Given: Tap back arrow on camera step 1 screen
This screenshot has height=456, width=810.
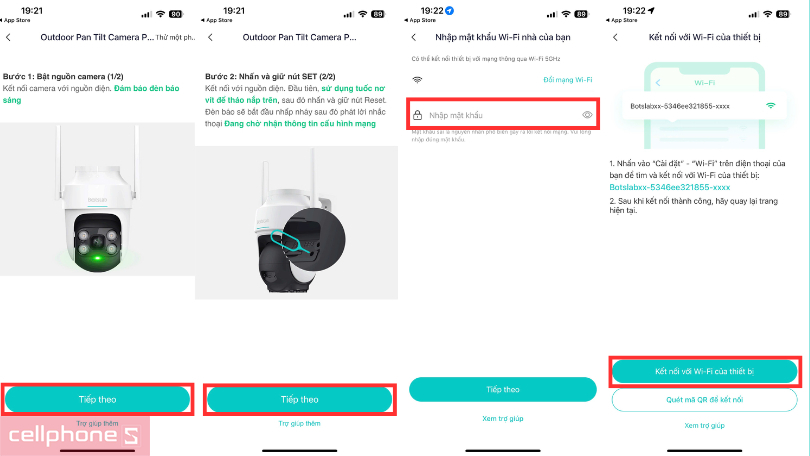Looking at the screenshot, I should (8, 37).
